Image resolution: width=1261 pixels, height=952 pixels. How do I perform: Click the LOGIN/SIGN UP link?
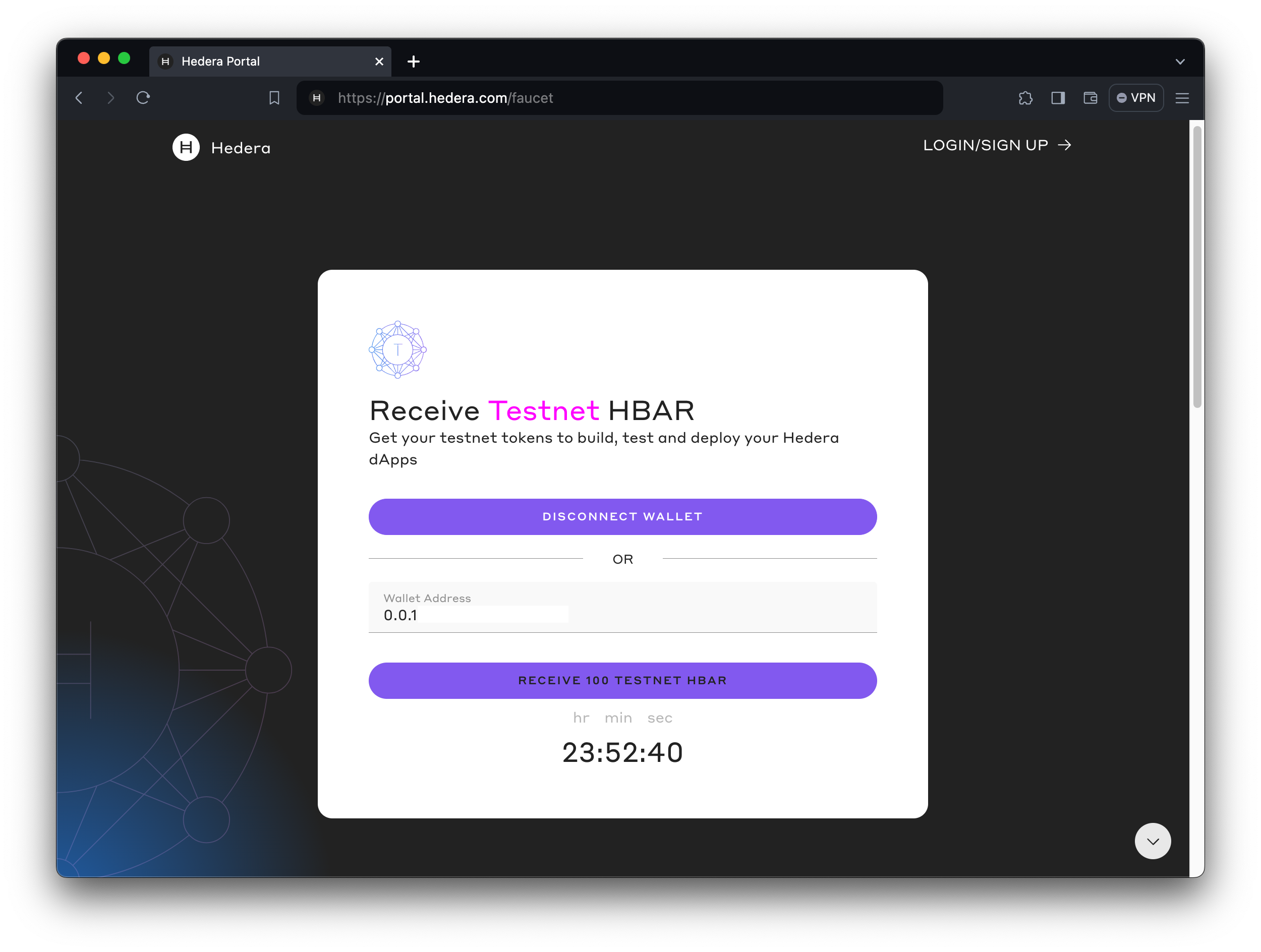click(997, 145)
